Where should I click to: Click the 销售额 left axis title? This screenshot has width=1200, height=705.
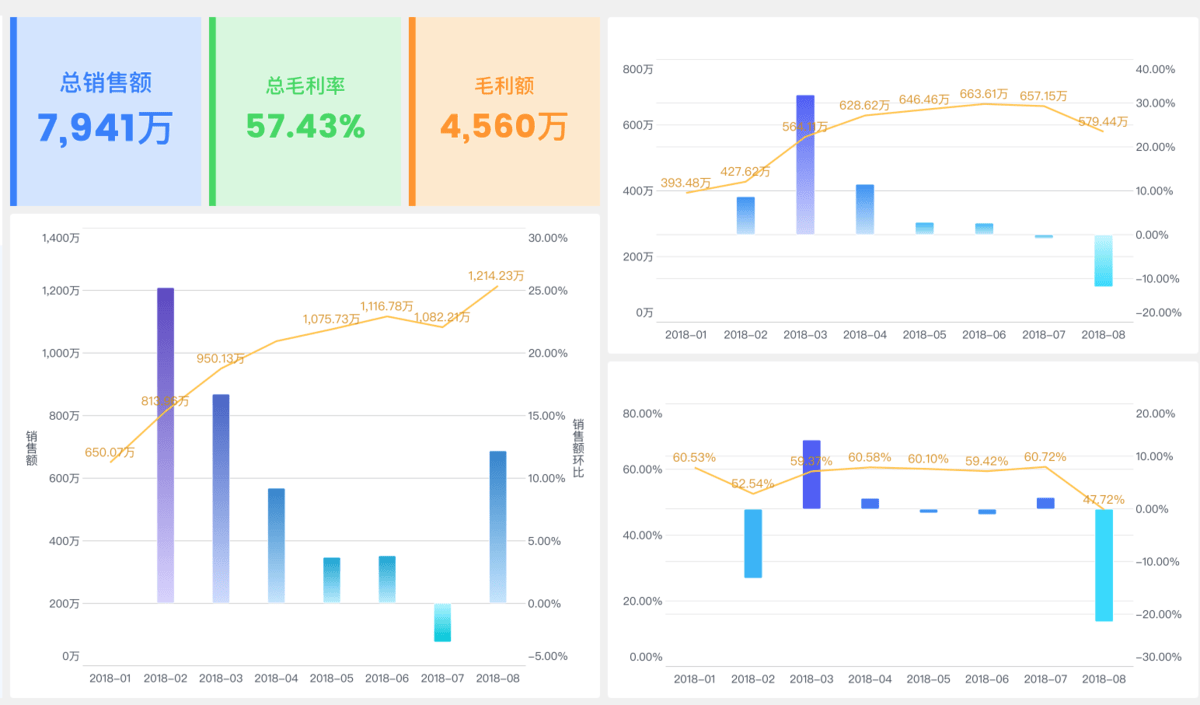pos(32,448)
